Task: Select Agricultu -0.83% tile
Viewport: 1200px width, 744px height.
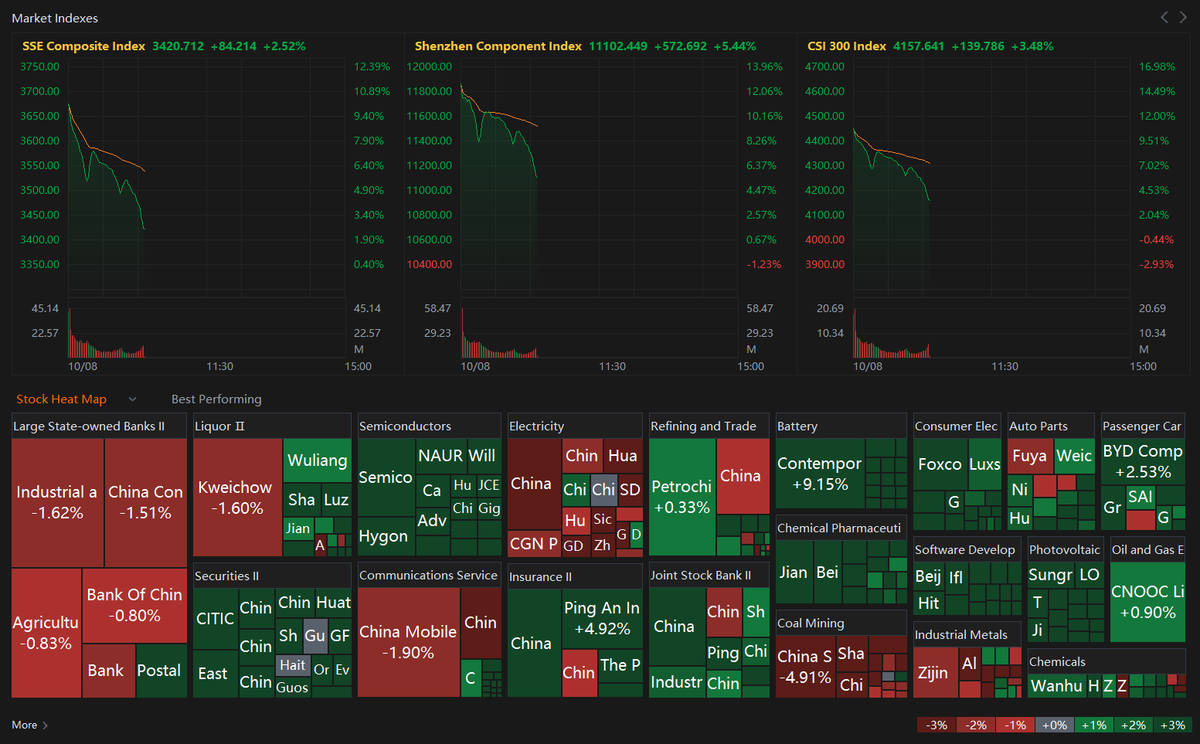Action: pos(46,633)
